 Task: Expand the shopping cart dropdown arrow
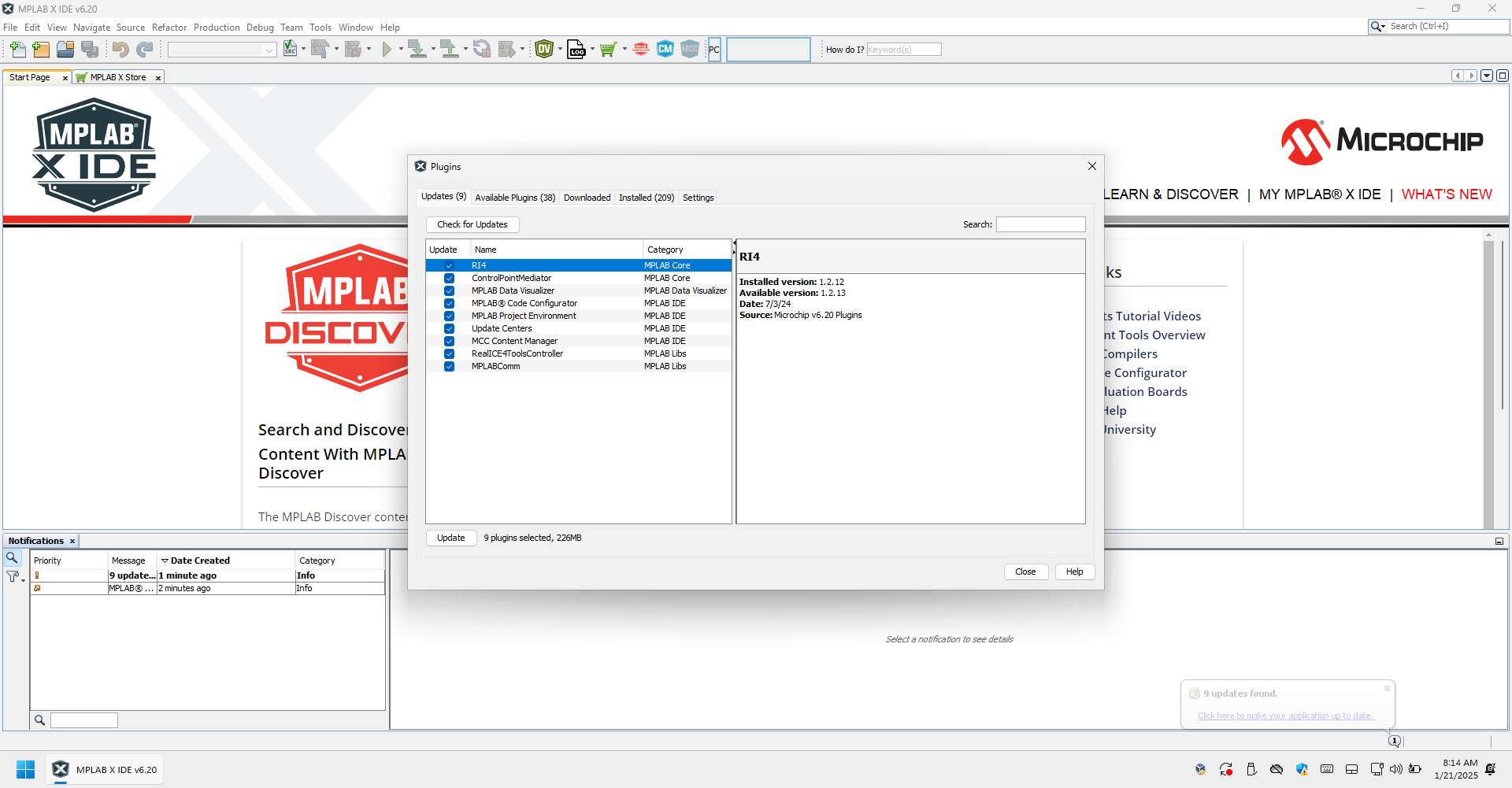point(624,50)
